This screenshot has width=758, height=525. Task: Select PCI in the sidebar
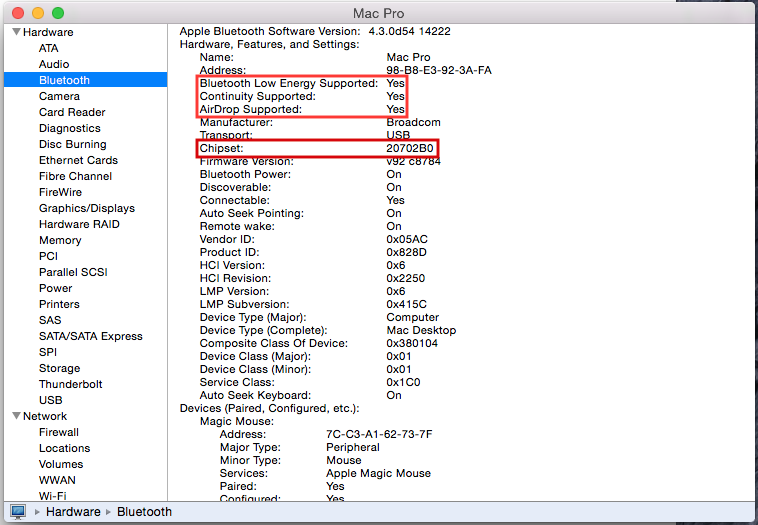tap(48, 256)
